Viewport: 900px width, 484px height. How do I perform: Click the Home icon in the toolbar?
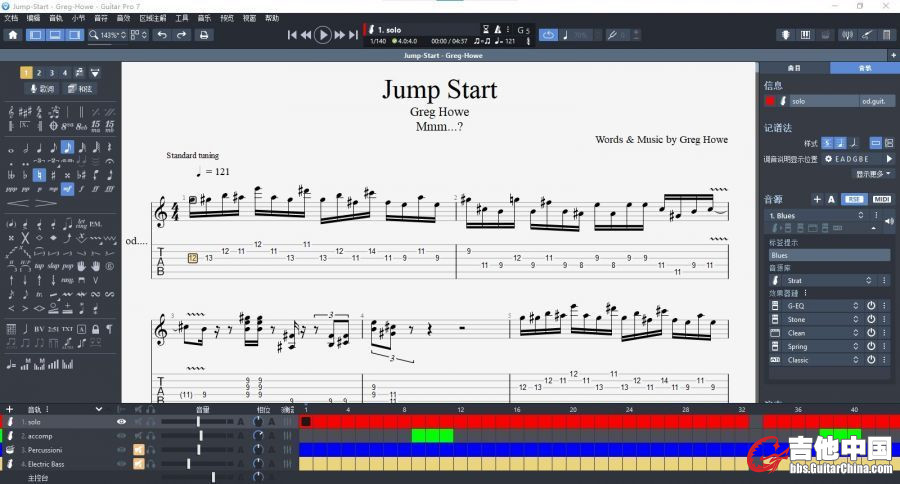pos(13,35)
